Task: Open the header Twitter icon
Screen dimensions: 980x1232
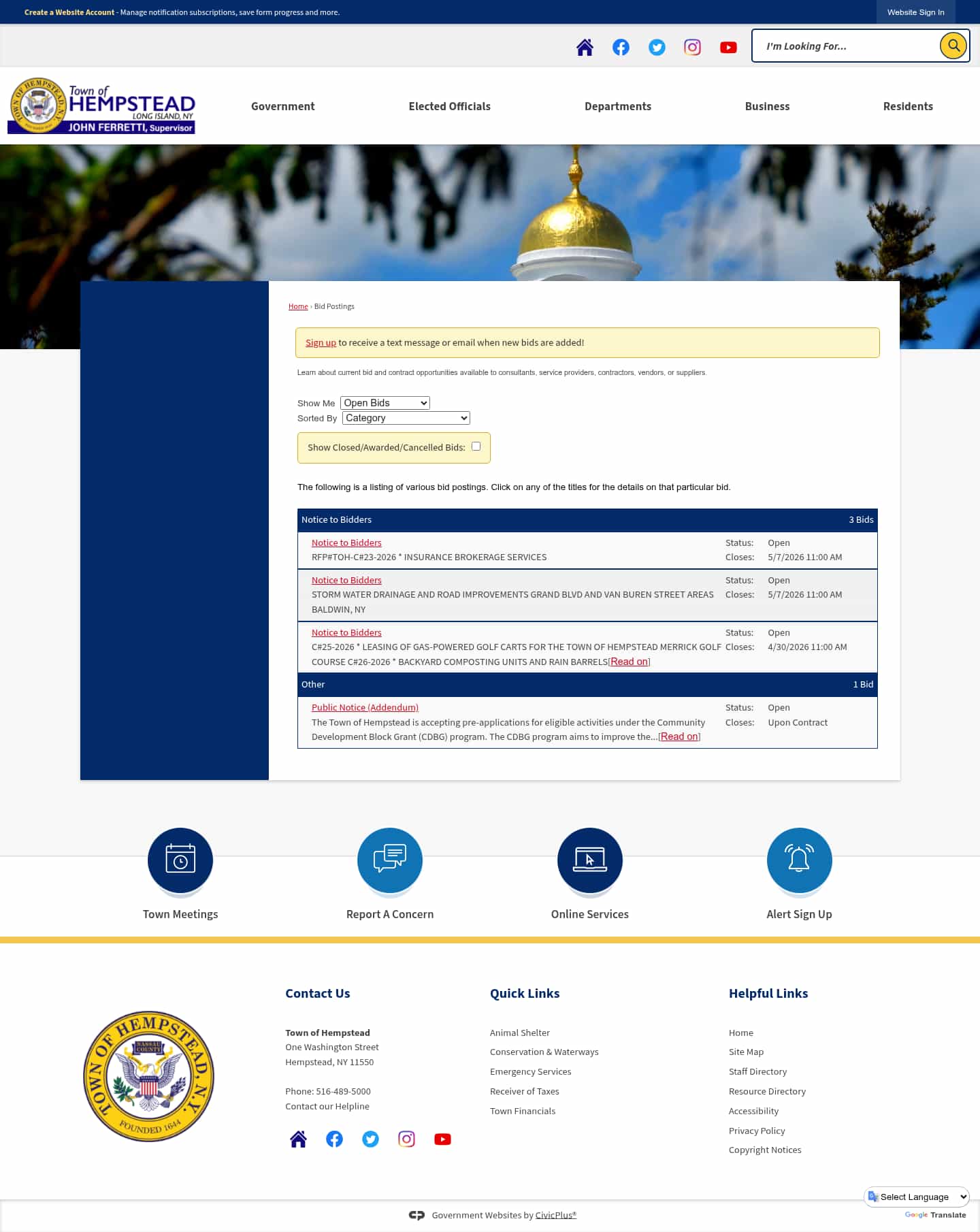Action: click(x=657, y=47)
